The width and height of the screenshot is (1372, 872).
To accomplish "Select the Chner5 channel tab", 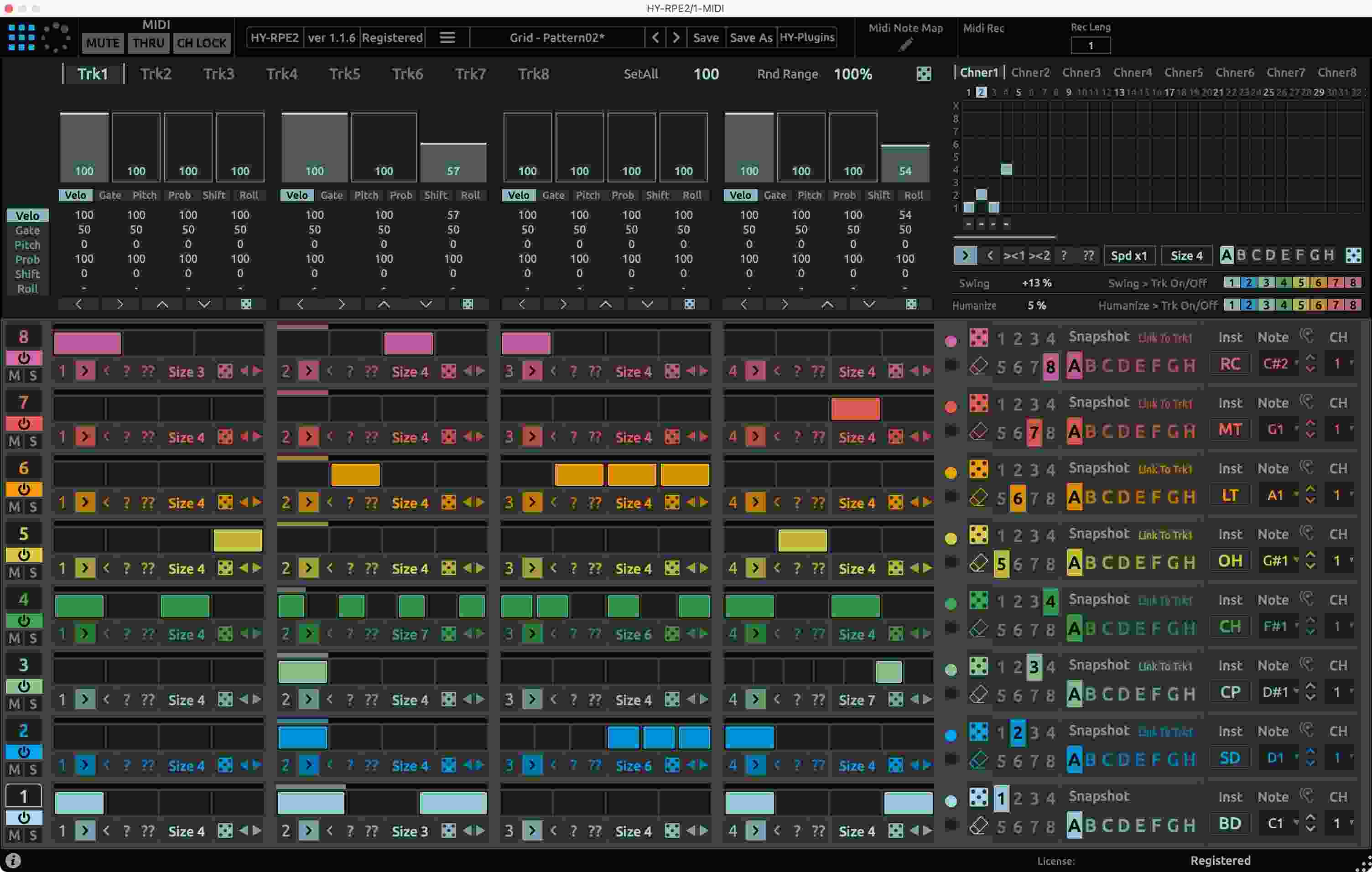I will pyautogui.click(x=1184, y=73).
